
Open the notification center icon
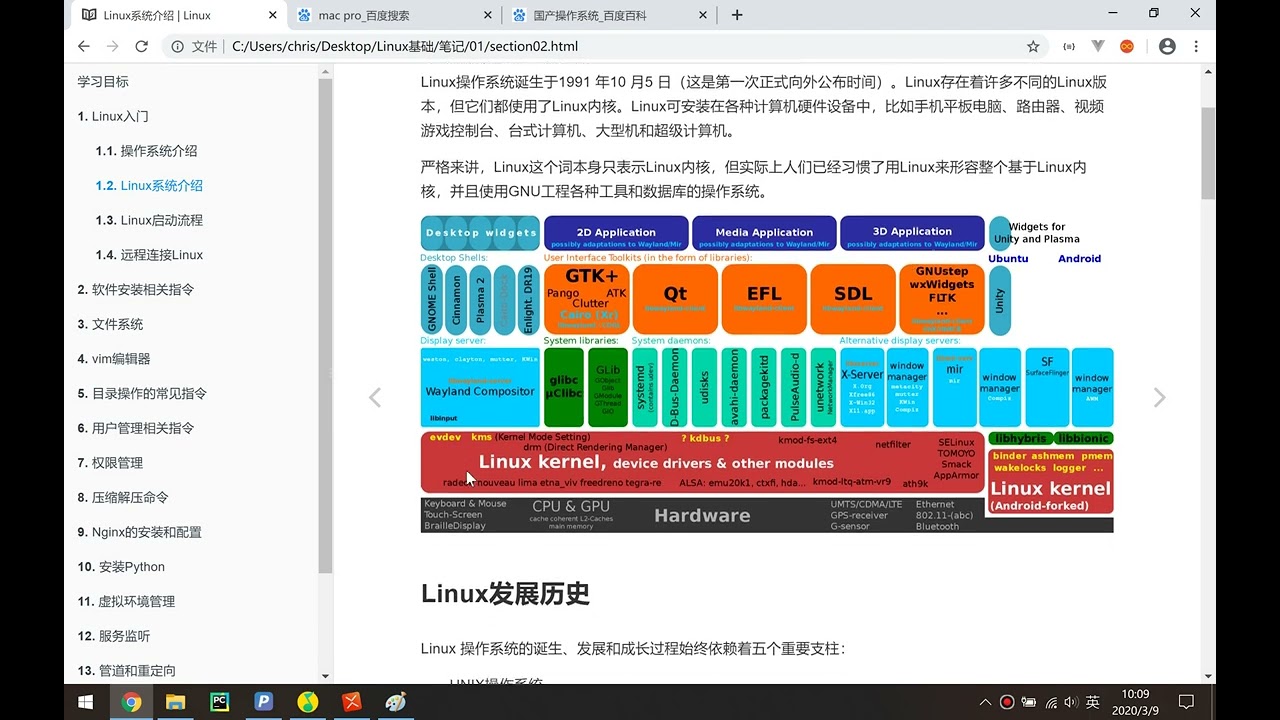(1187, 702)
